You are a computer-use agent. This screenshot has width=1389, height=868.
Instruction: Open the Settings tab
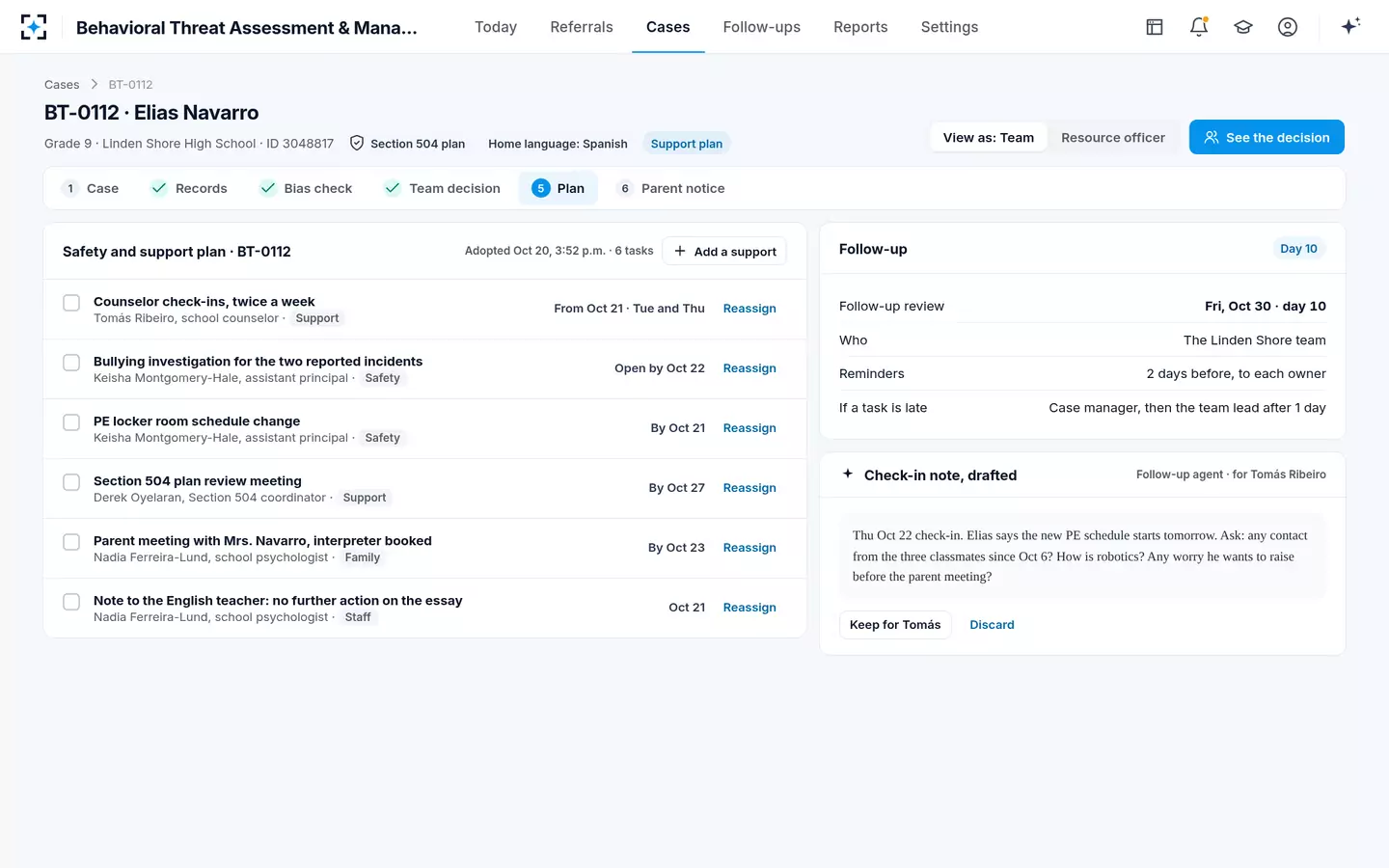pos(949,27)
